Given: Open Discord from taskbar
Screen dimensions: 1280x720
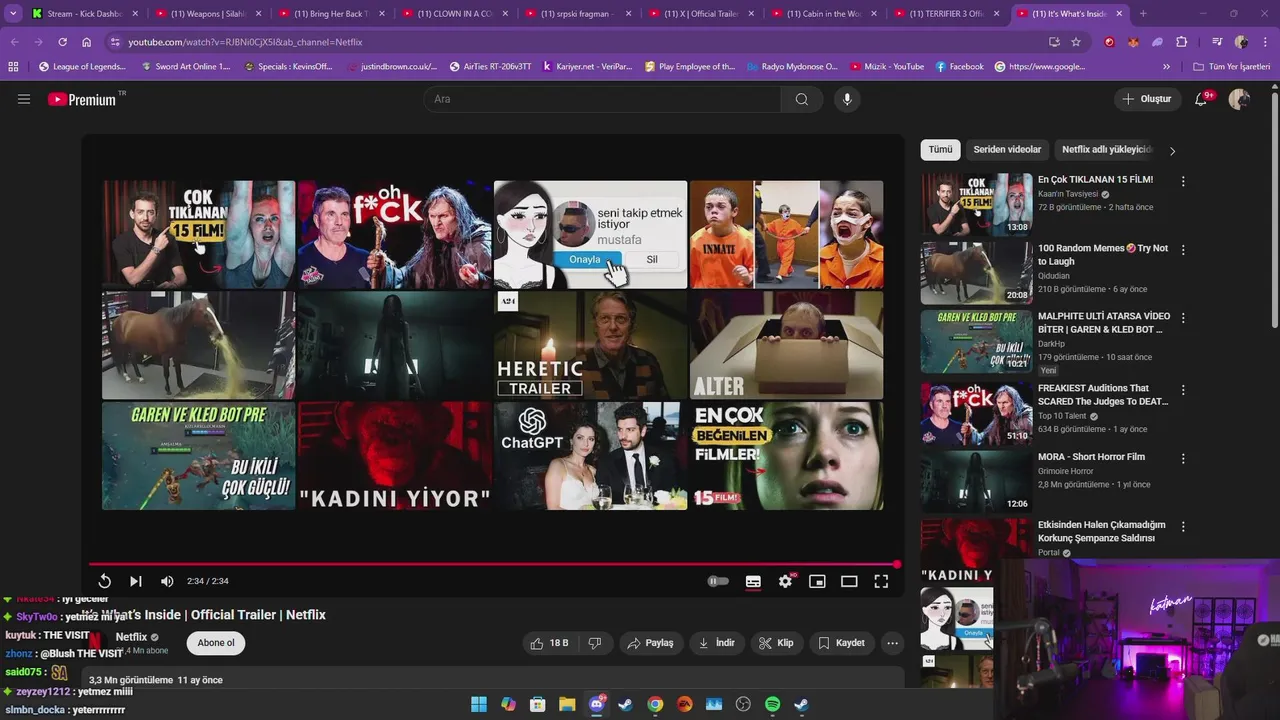Looking at the screenshot, I should 597,705.
